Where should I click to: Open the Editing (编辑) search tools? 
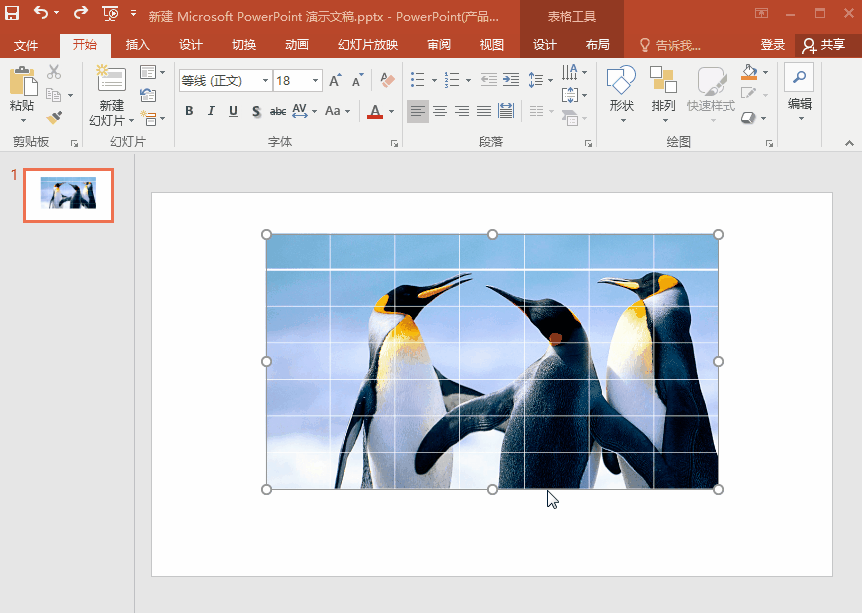[799, 91]
